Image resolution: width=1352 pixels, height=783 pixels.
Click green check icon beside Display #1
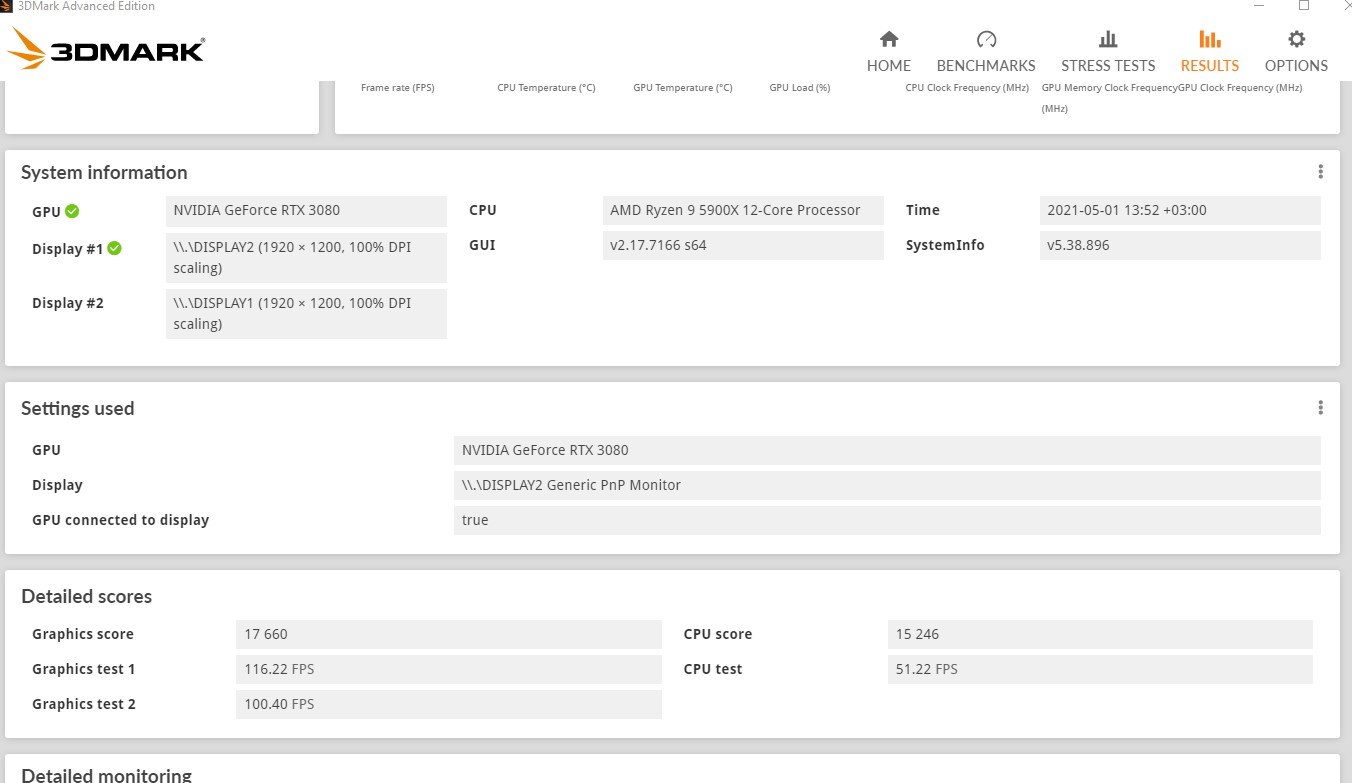114,248
